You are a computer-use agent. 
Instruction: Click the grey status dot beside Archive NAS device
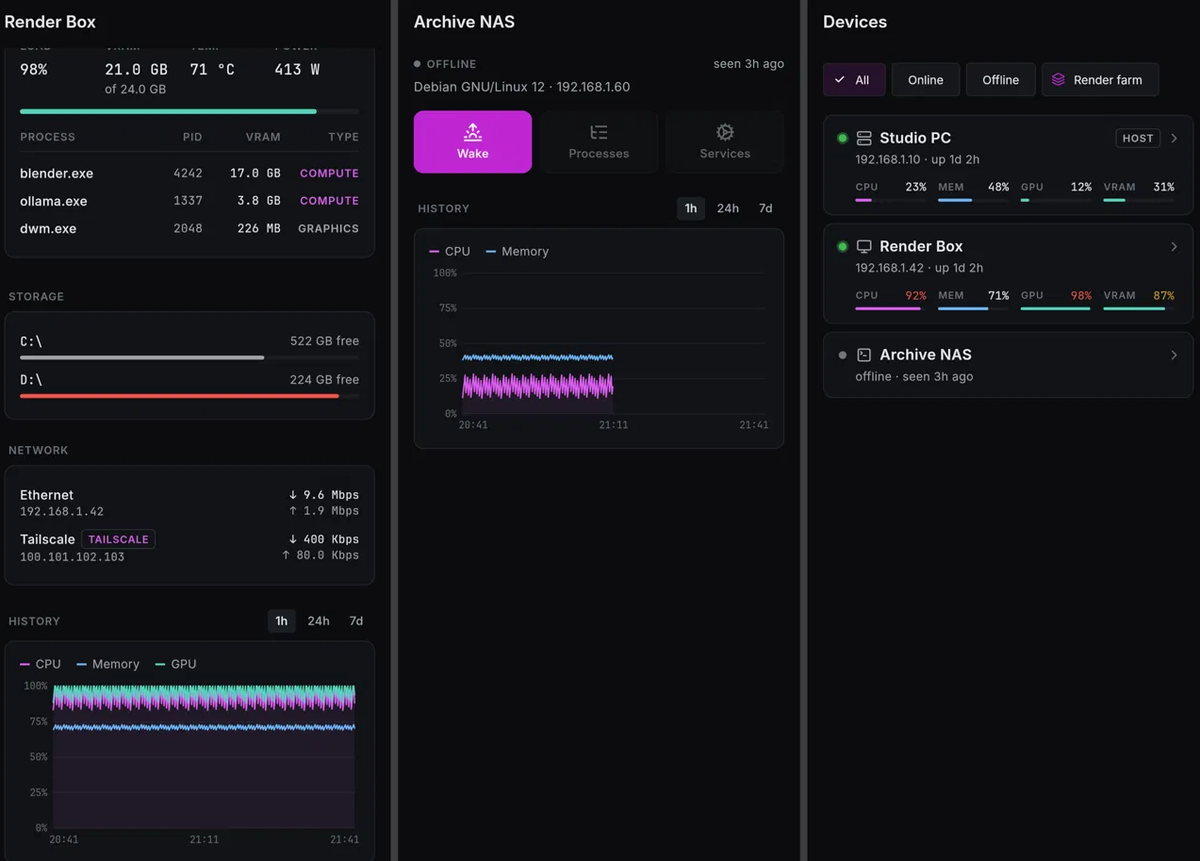pyautogui.click(x=842, y=355)
